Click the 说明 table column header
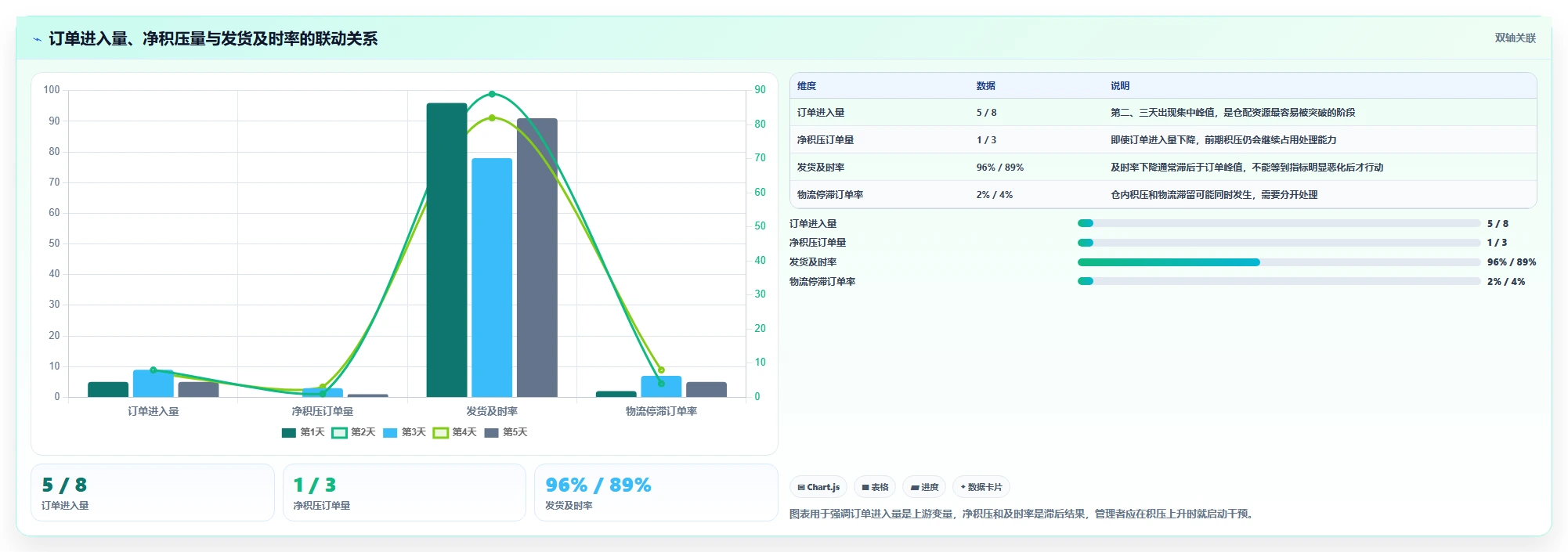Image resolution: width=1568 pixels, height=552 pixels. 1120,86
